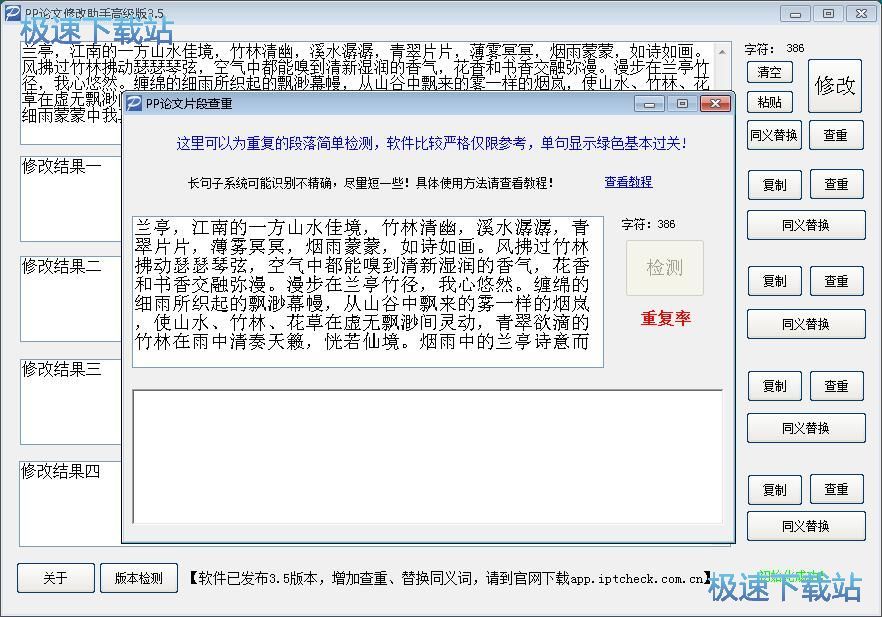Click the red 重复率 repeat-rate indicator

pos(664,319)
